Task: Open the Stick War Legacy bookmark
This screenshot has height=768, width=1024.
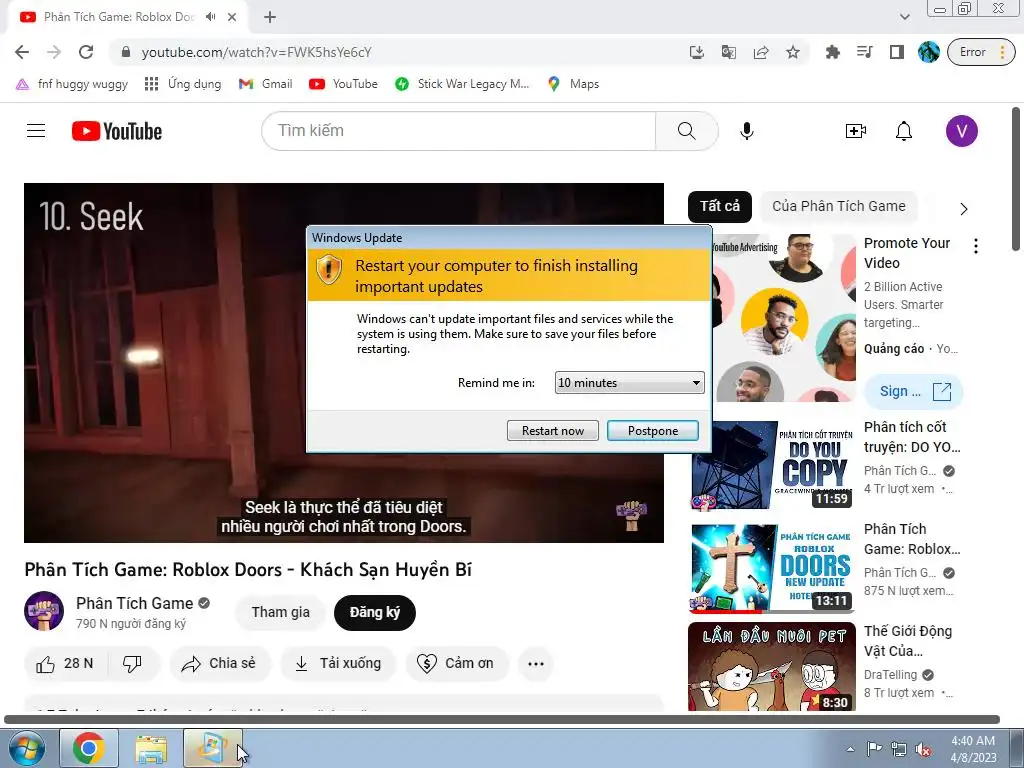Action: pos(462,84)
